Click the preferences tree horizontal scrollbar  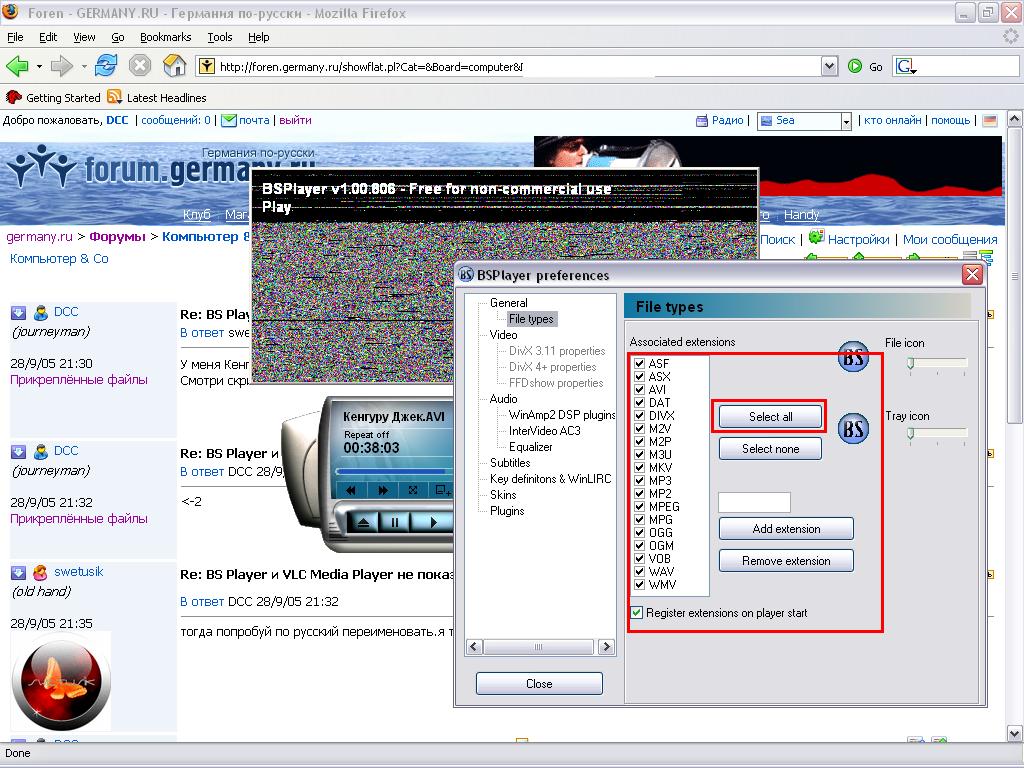pyautogui.click(x=539, y=647)
